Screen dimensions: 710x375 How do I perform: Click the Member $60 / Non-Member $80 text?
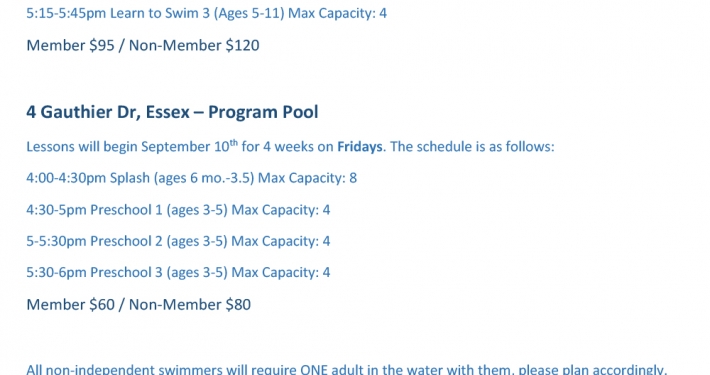click(x=139, y=304)
